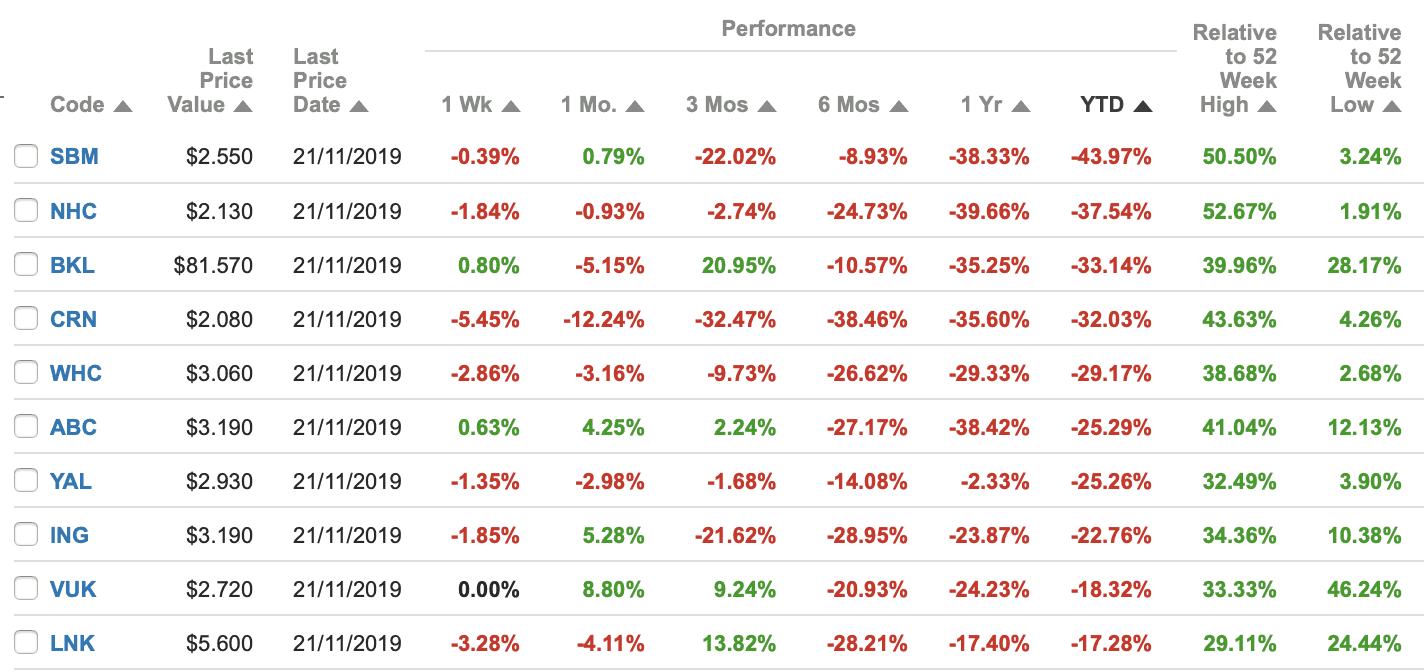
Task: Enable the LNK row checkbox
Action: pyautogui.click(x=26, y=643)
